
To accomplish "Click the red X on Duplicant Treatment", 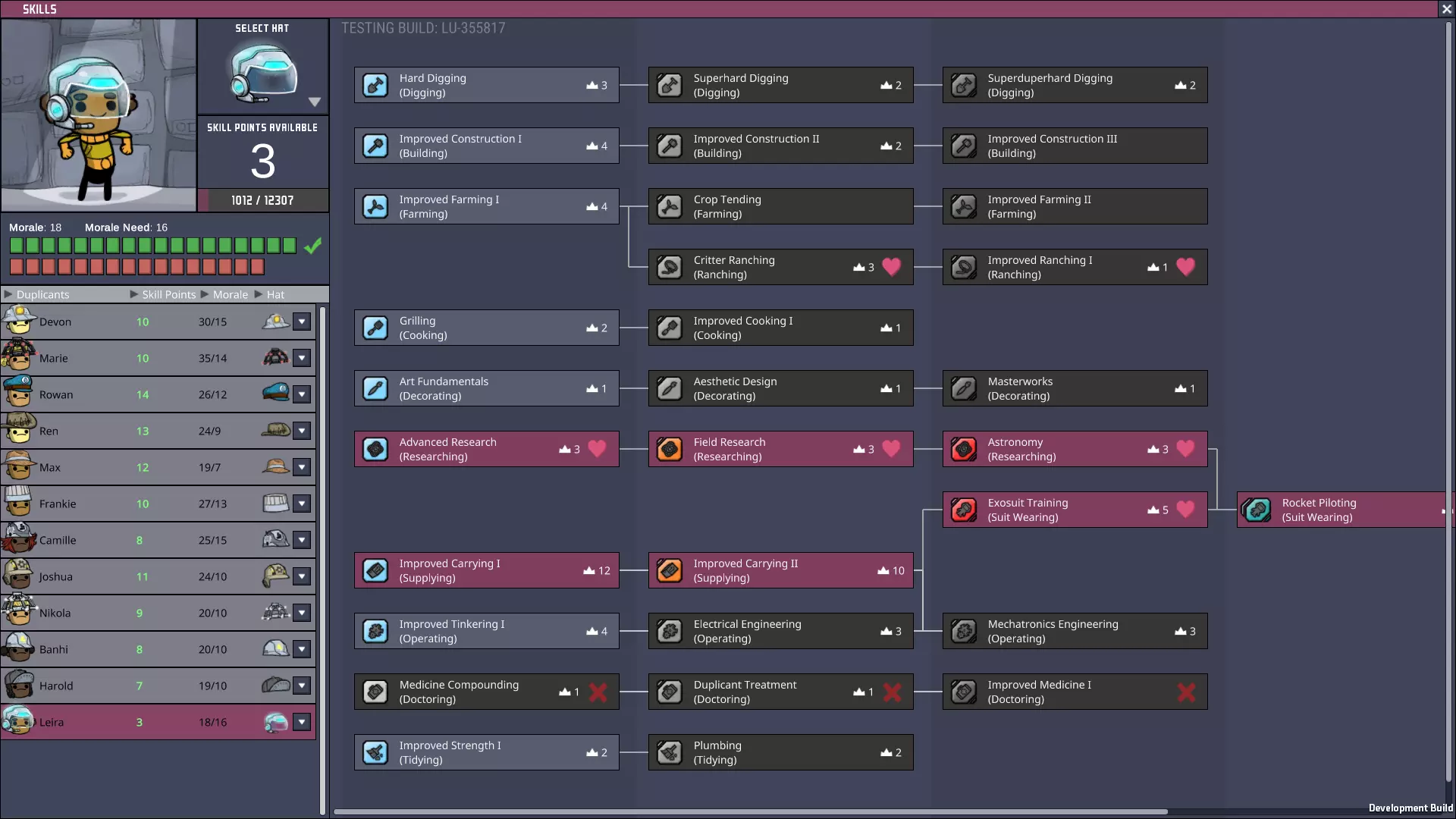I will pos(892,692).
